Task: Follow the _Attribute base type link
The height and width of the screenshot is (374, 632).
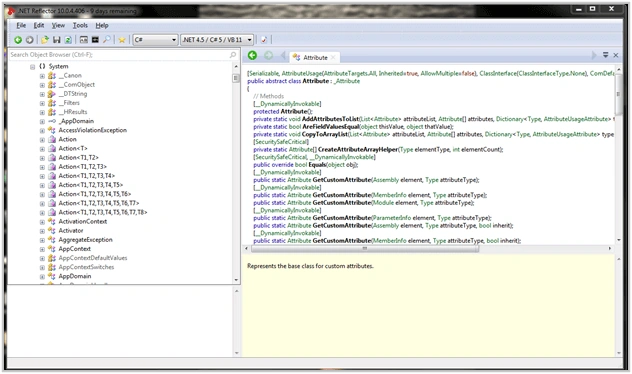Action: tap(347, 81)
